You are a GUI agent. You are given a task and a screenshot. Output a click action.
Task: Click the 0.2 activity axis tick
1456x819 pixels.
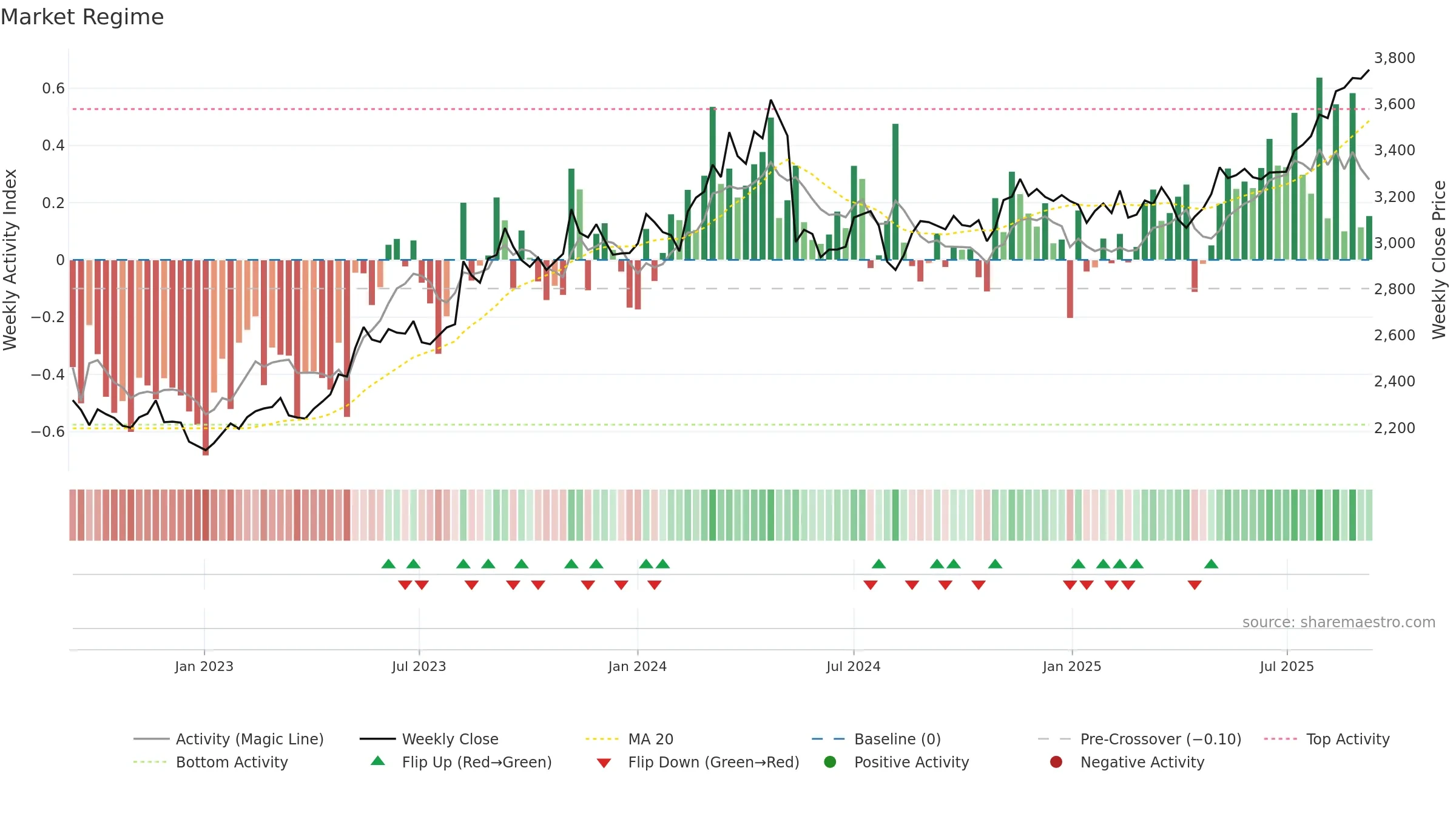(x=53, y=203)
